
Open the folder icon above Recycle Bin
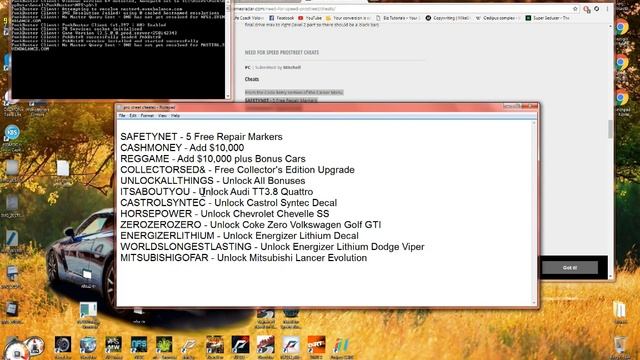point(620,310)
